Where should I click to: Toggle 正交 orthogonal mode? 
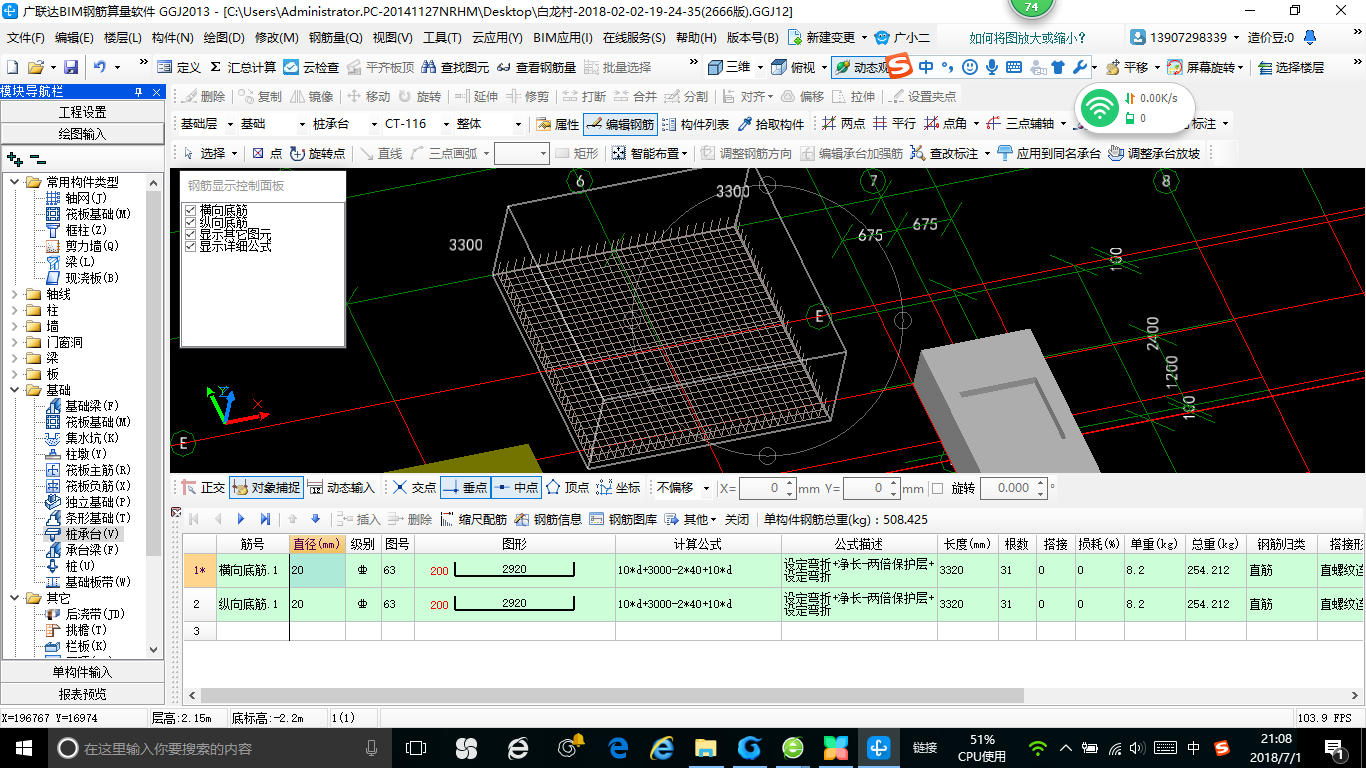click(203, 488)
